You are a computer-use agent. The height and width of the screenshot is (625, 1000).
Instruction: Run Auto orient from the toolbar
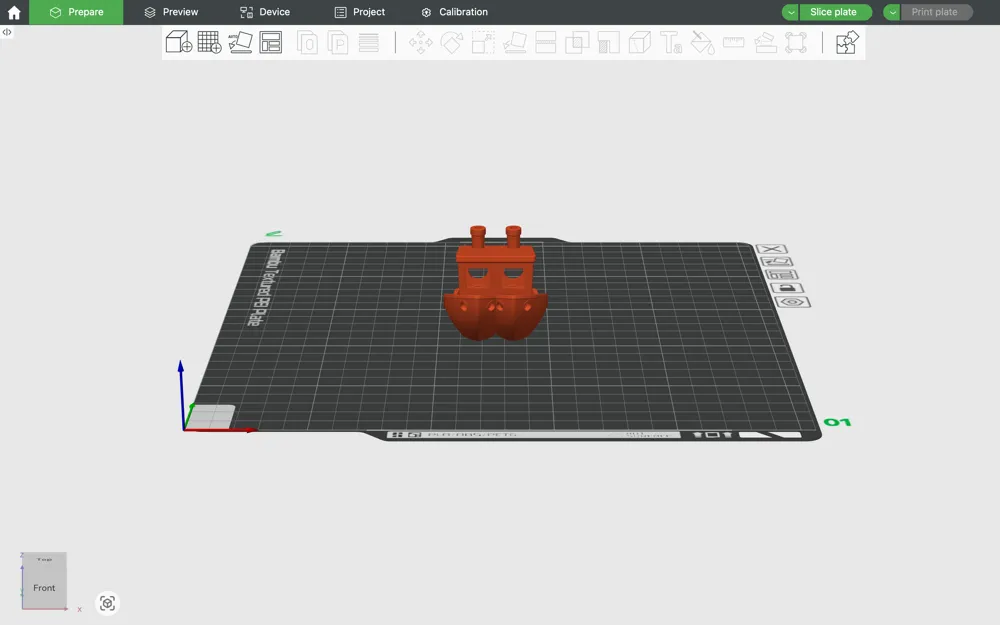(240, 43)
